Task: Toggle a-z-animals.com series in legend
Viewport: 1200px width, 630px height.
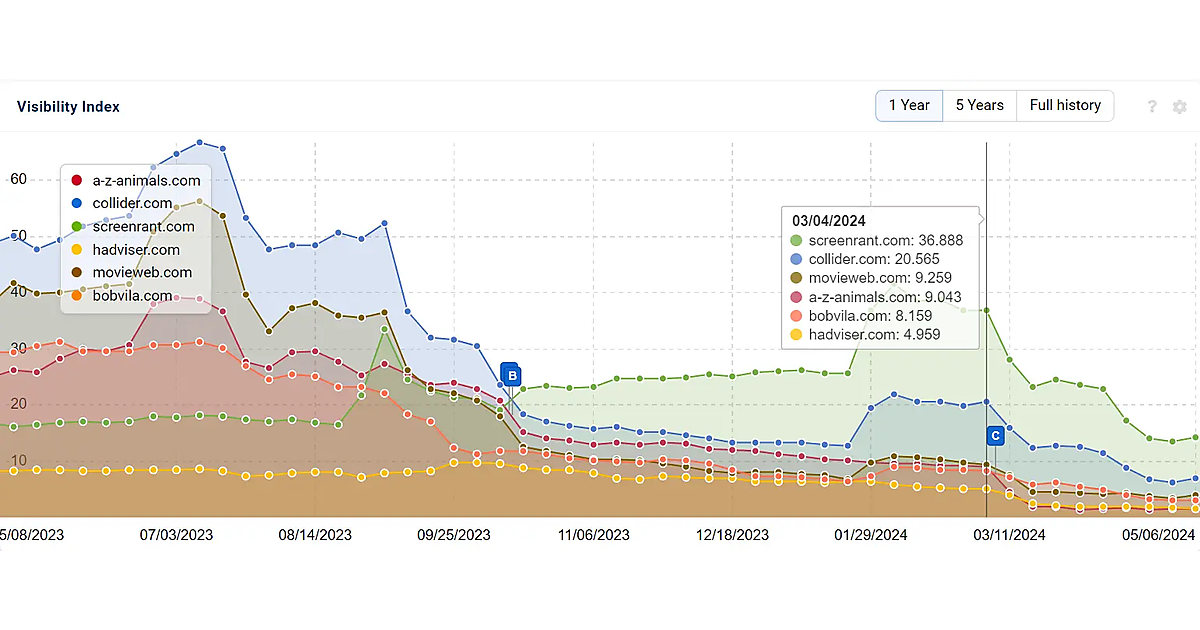Action: [x=146, y=181]
